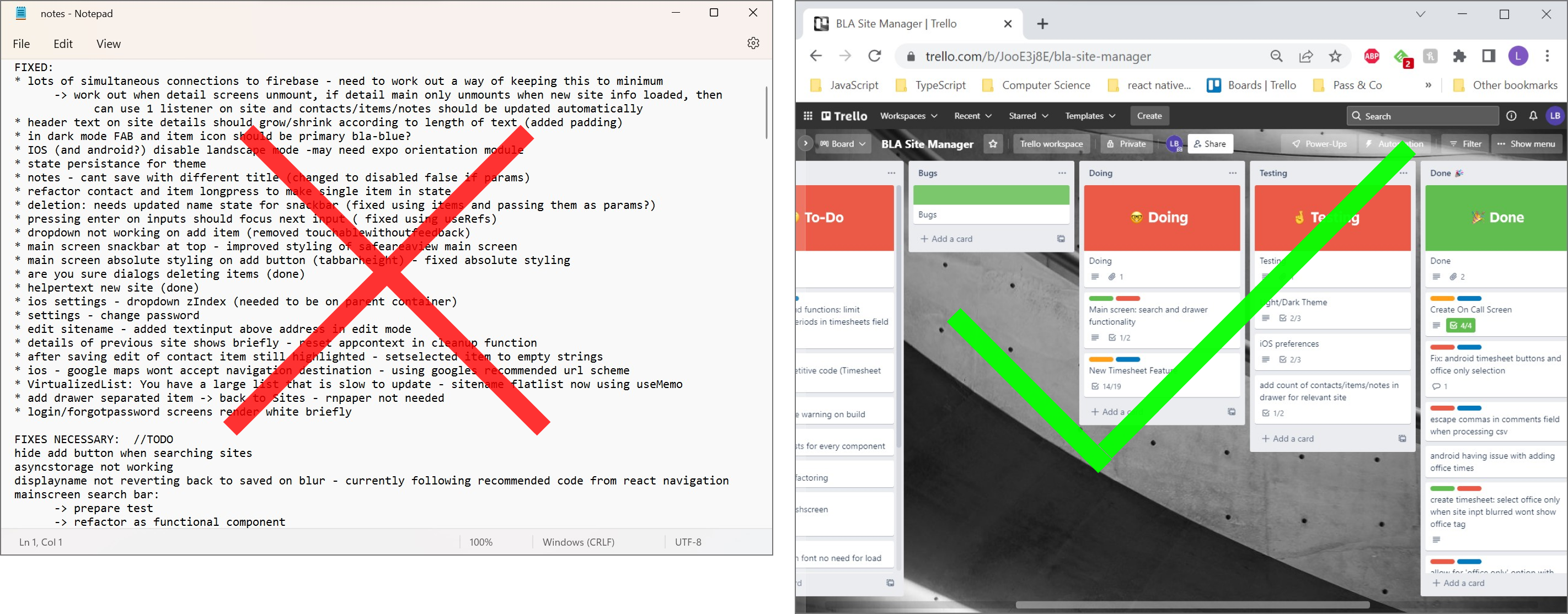Close the BLA Site Manager browser tab
The width and height of the screenshot is (1568, 614).
coord(1008,24)
